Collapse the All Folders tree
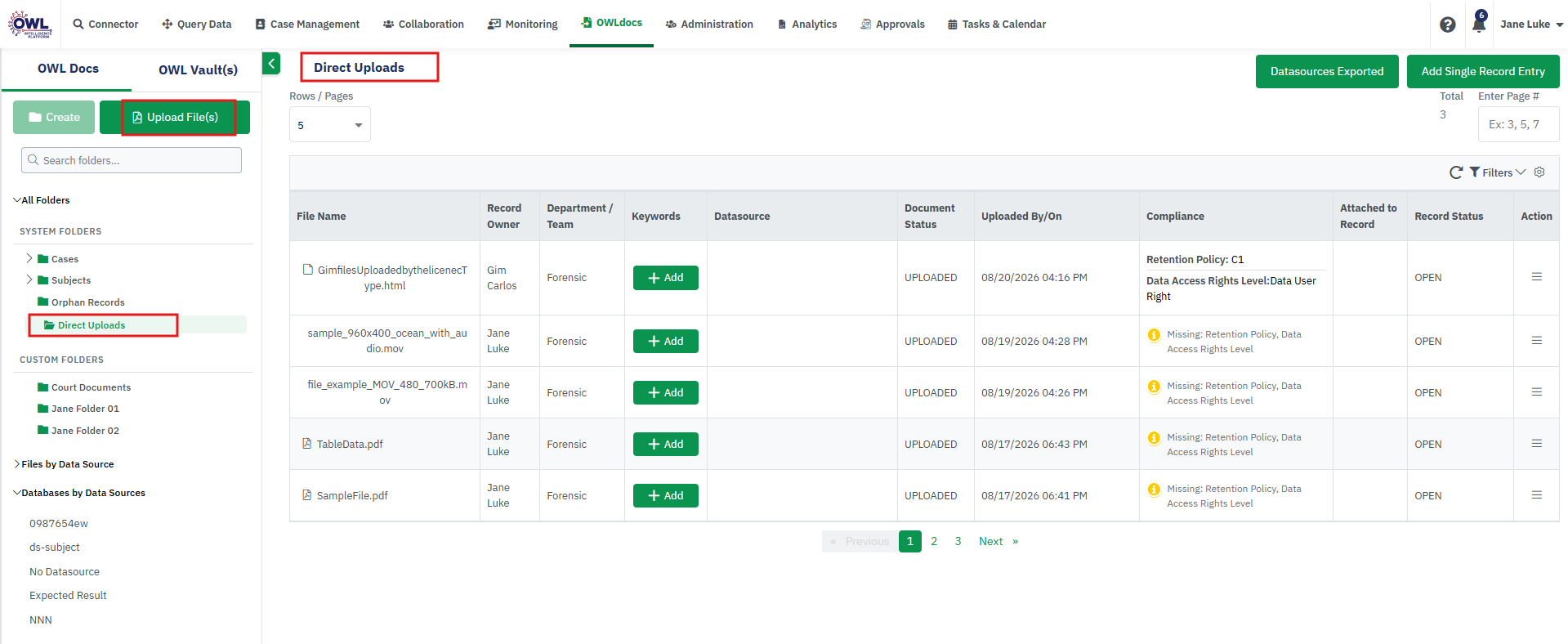Image resolution: width=1568 pixels, height=644 pixels. point(17,200)
